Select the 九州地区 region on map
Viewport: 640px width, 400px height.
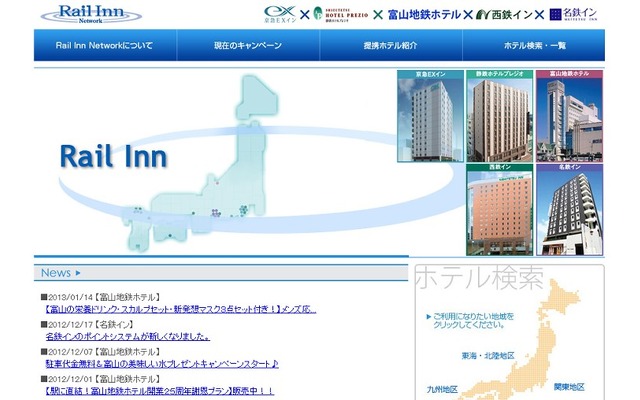(442, 389)
